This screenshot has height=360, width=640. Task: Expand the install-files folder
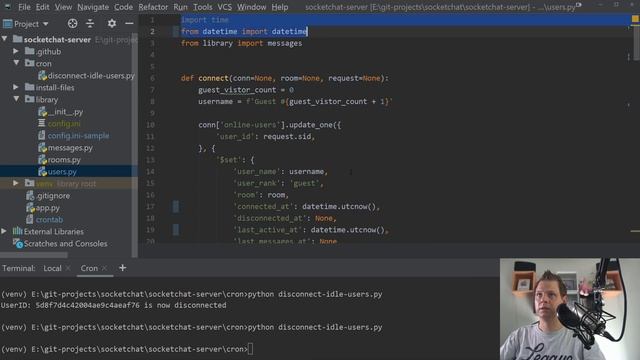pos(16,87)
